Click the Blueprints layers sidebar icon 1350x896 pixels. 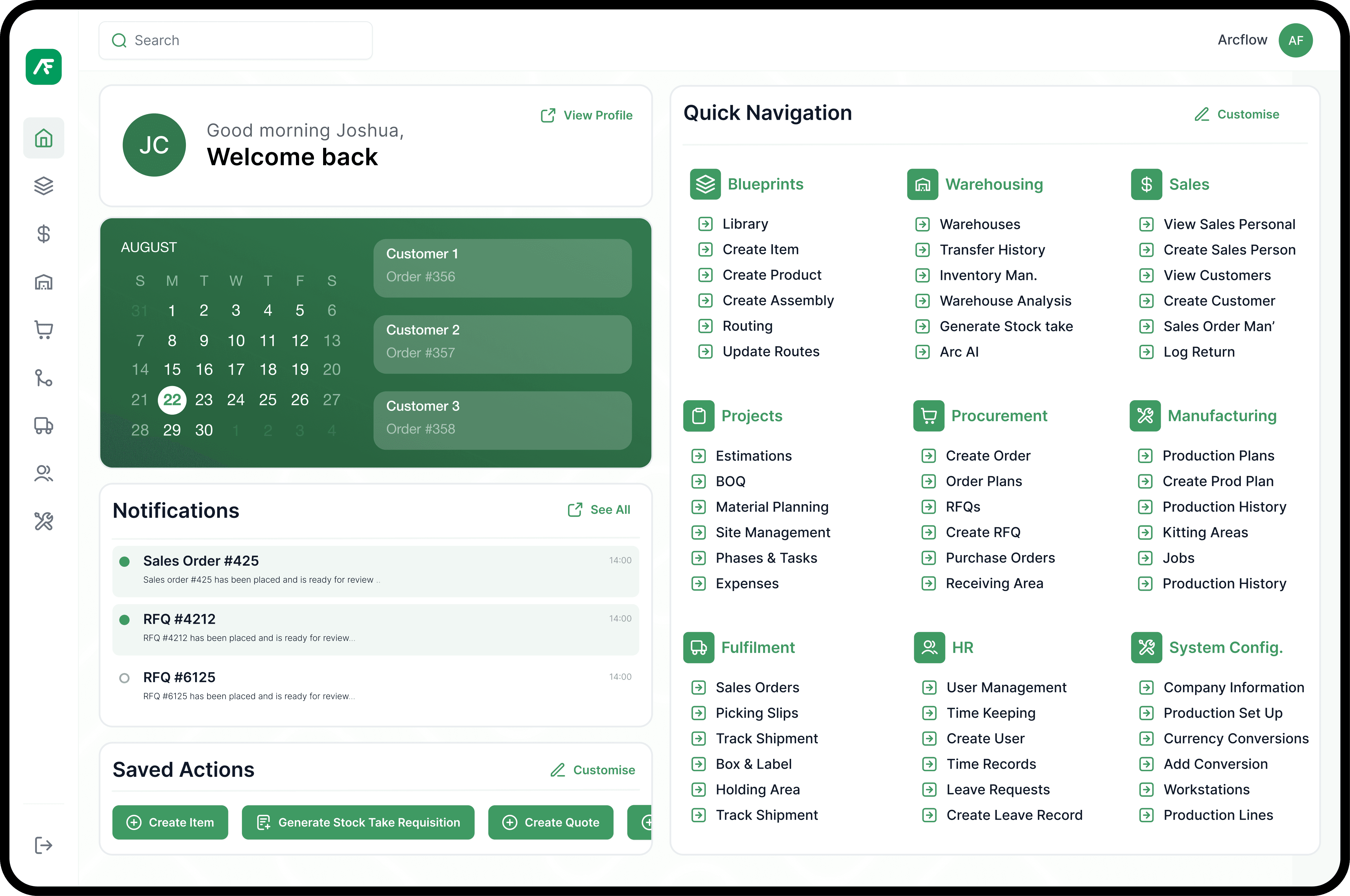[43, 186]
